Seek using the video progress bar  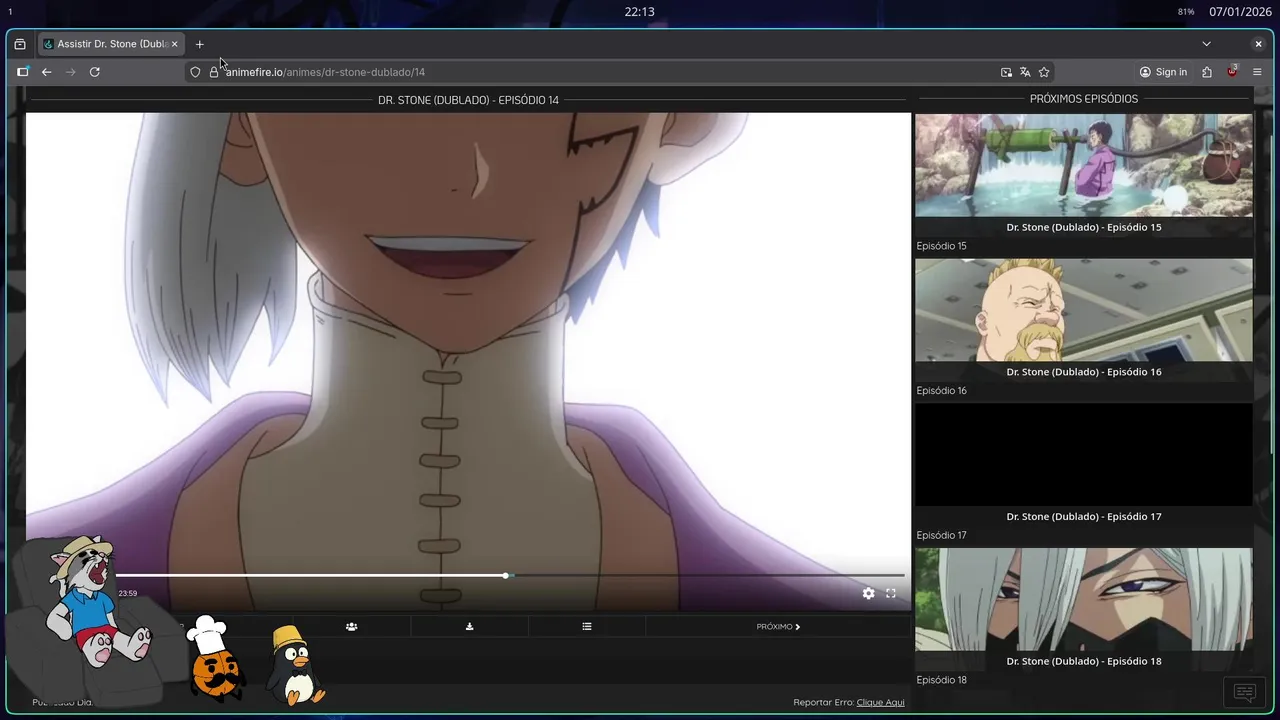point(510,575)
